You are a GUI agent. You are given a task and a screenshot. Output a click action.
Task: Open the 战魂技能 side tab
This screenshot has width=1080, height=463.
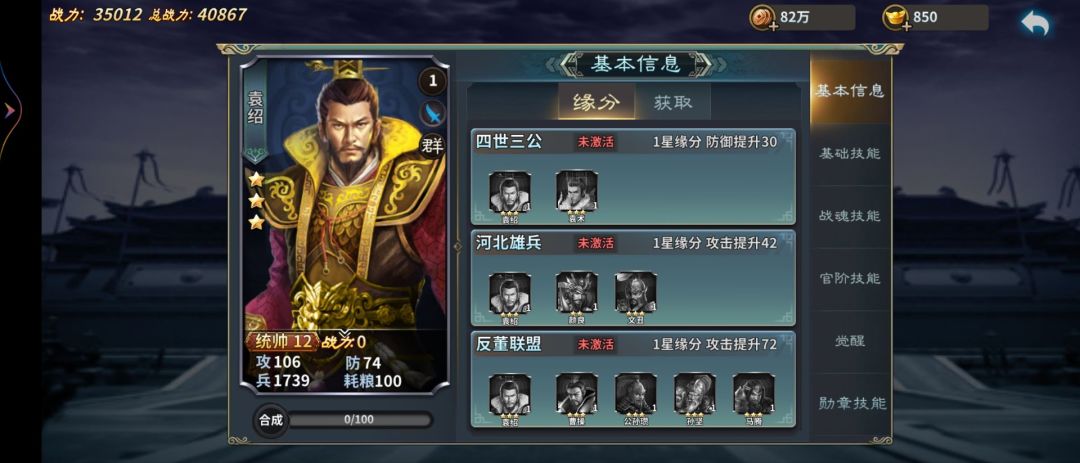(850, 216)
